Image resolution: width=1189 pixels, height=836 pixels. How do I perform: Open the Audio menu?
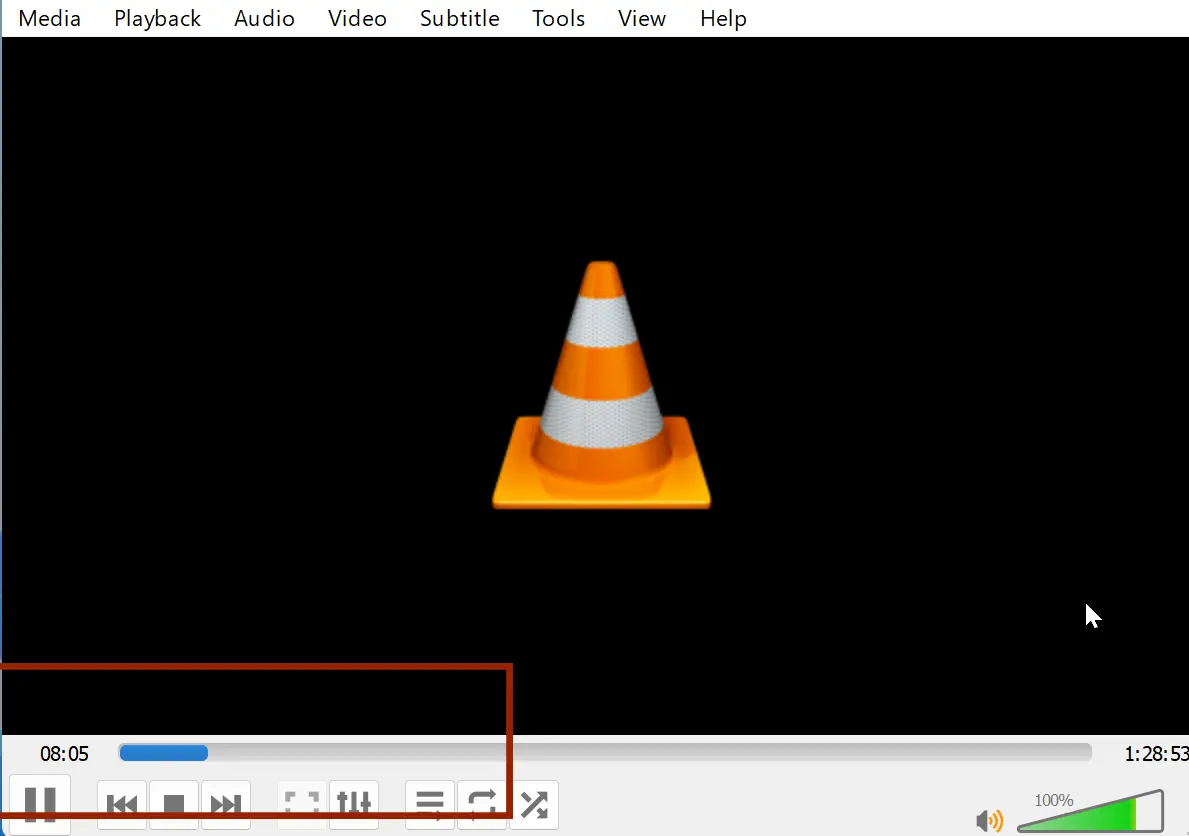264,18
